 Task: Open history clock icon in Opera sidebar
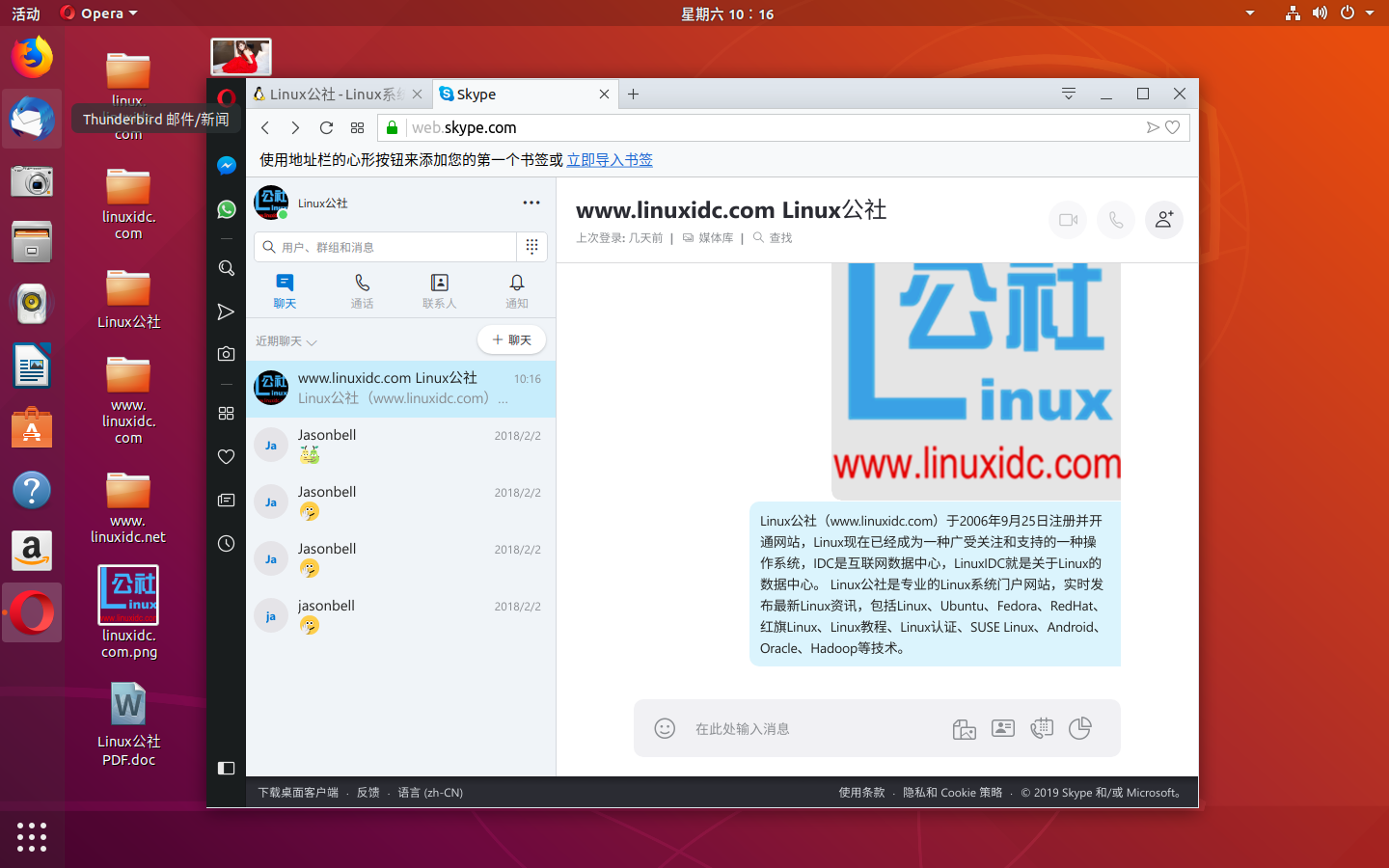[226, 543]
